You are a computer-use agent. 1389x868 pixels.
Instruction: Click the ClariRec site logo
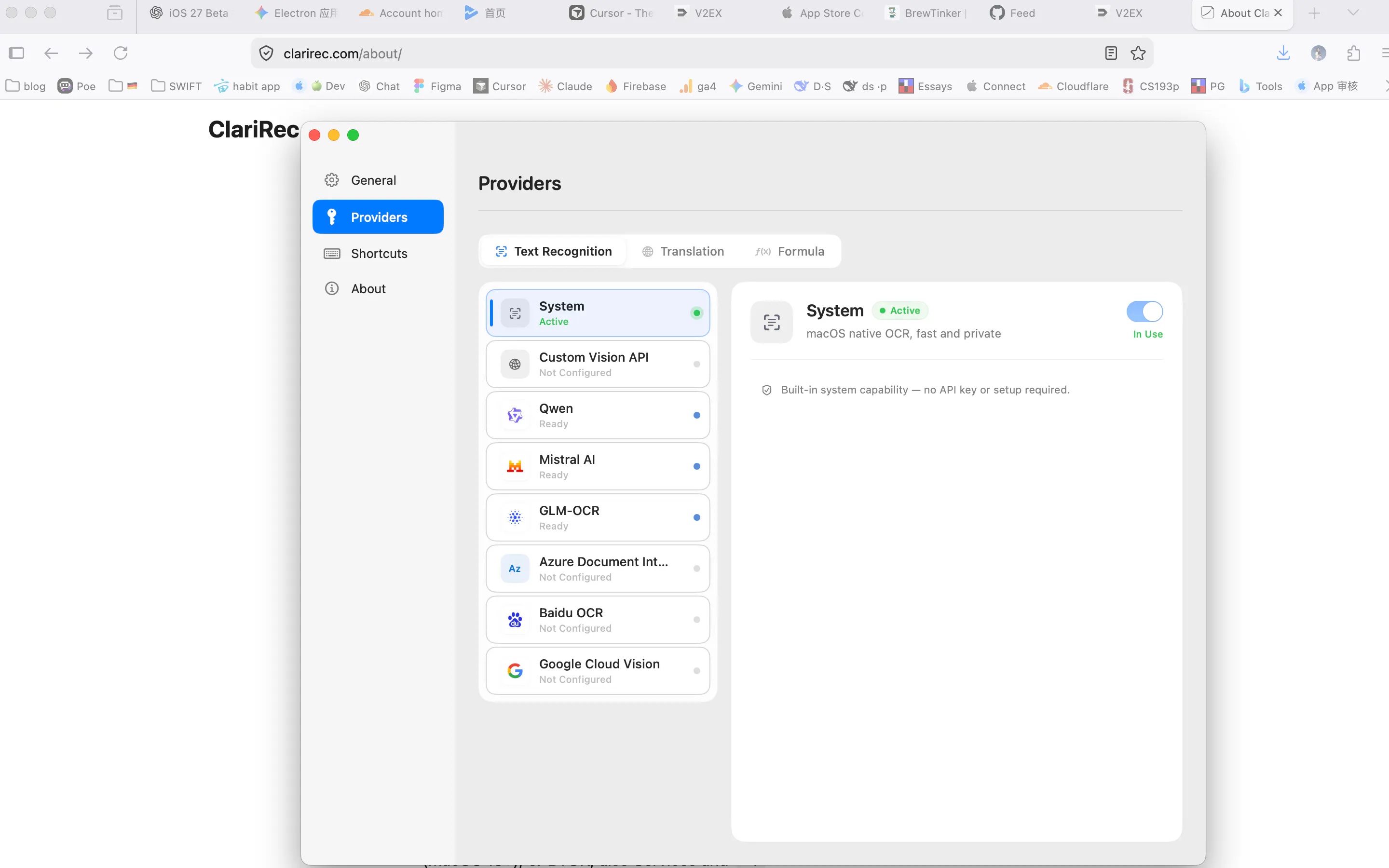click(253, 130)
